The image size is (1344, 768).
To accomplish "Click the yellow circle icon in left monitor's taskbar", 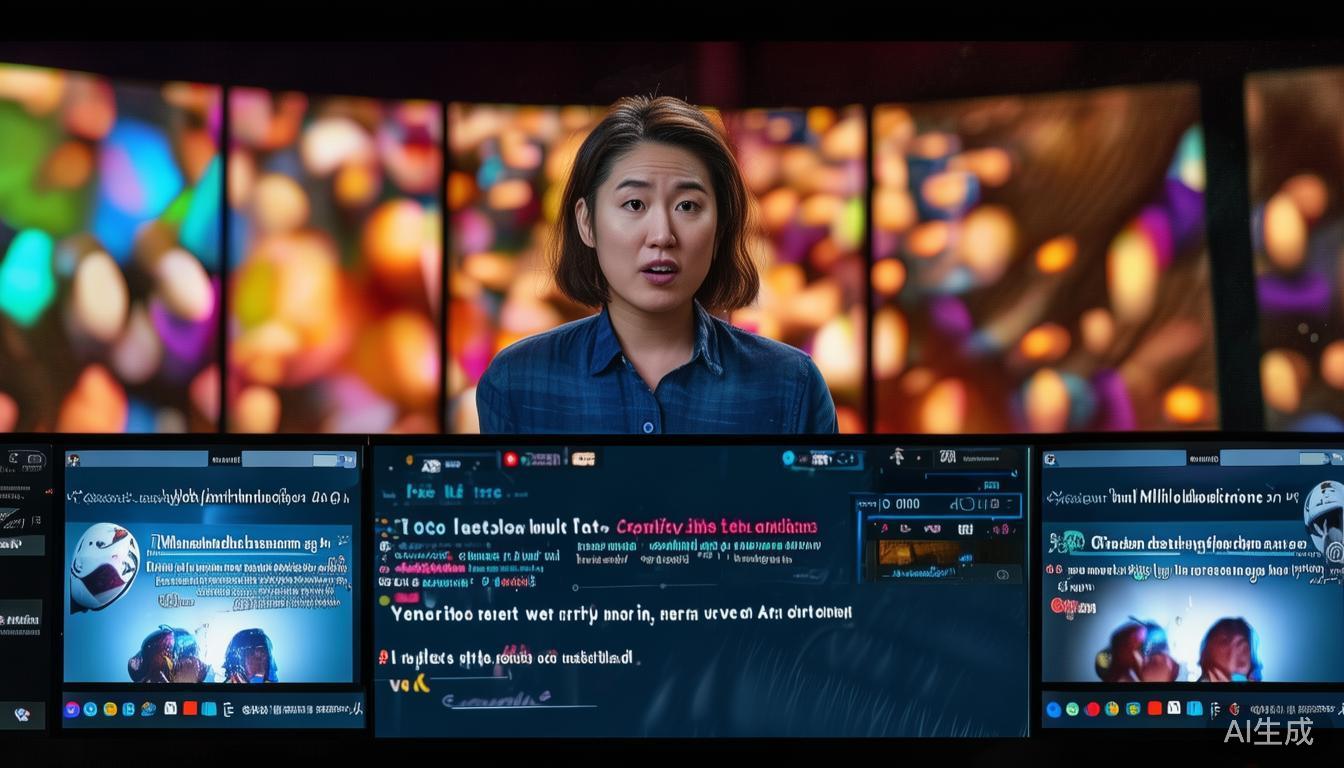I will point(110,709).
